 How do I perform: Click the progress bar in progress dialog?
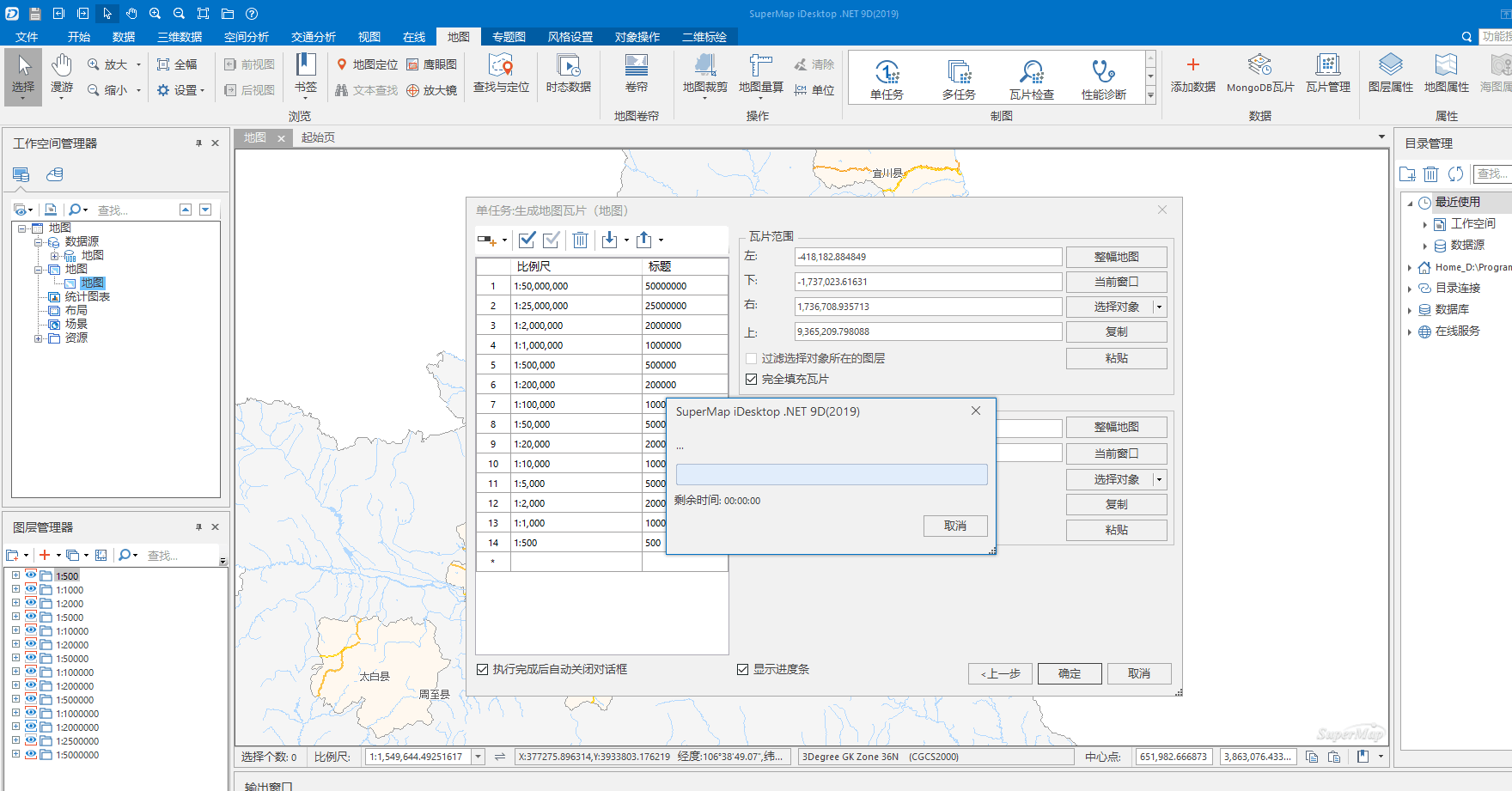[x=832, y=475]
